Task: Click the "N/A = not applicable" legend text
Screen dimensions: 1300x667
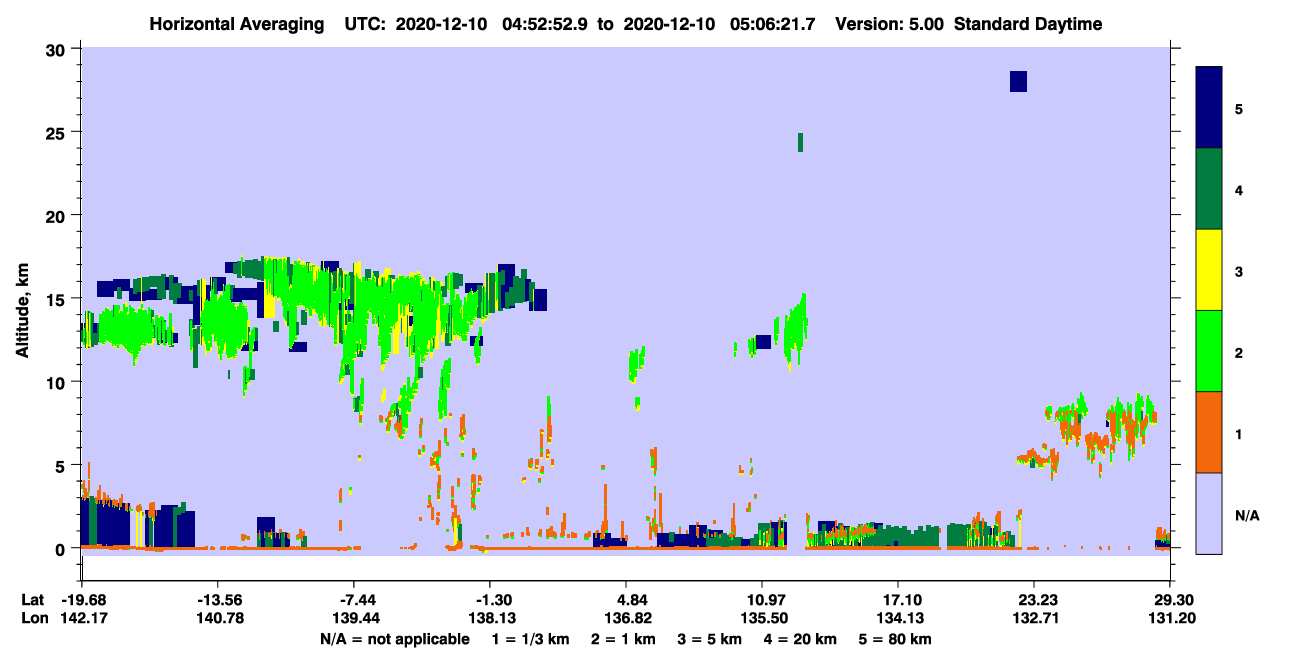Action: pos(394,639)
